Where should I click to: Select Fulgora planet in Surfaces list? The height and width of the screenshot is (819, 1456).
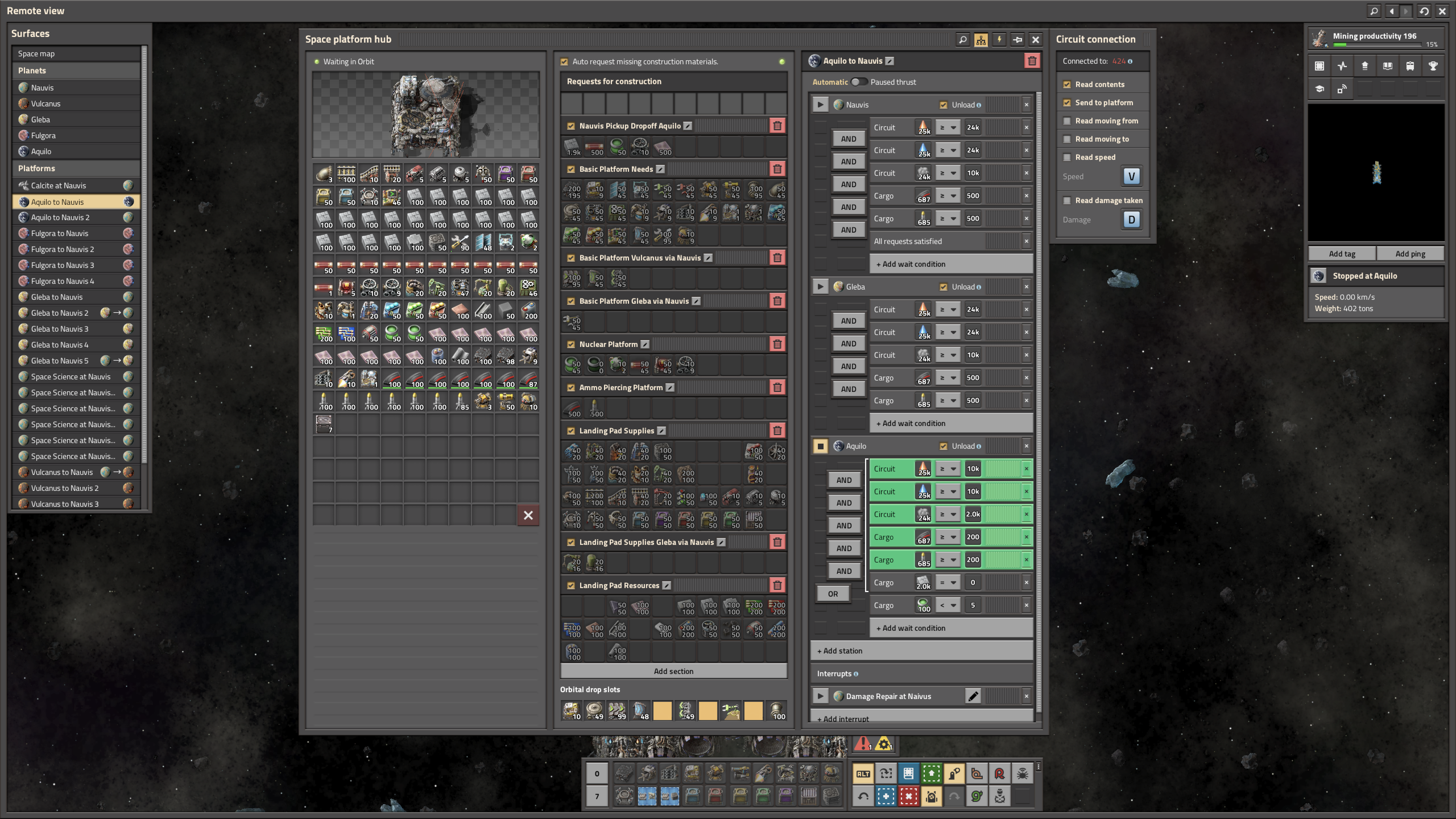(x=76, y=136)
